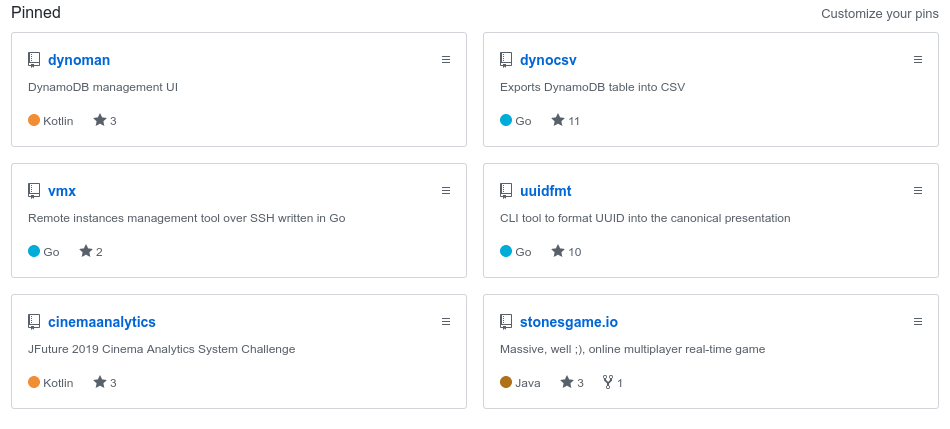950x429 pixels.
Task: Click the 2 stars count on vmx
Action: 99,252
